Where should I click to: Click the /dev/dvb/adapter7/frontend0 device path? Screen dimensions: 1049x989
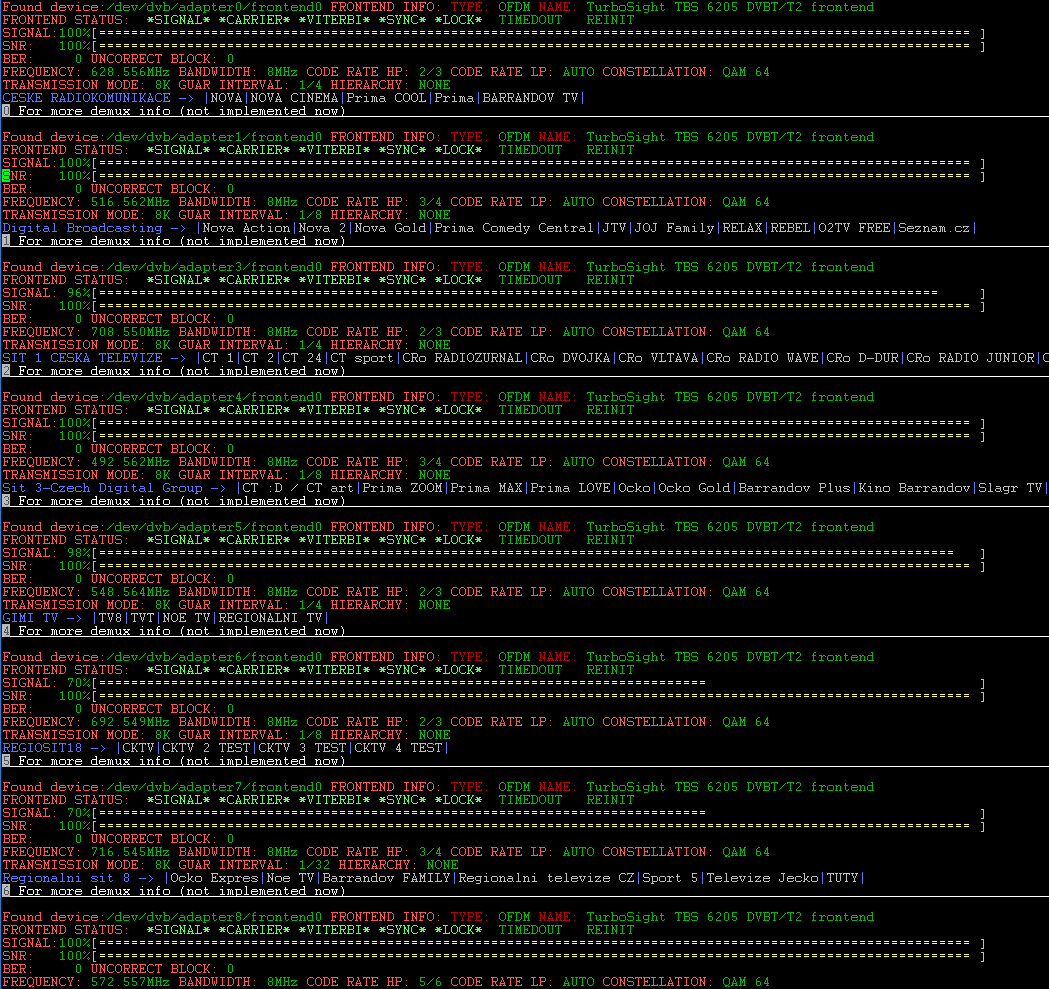(214, 787)
